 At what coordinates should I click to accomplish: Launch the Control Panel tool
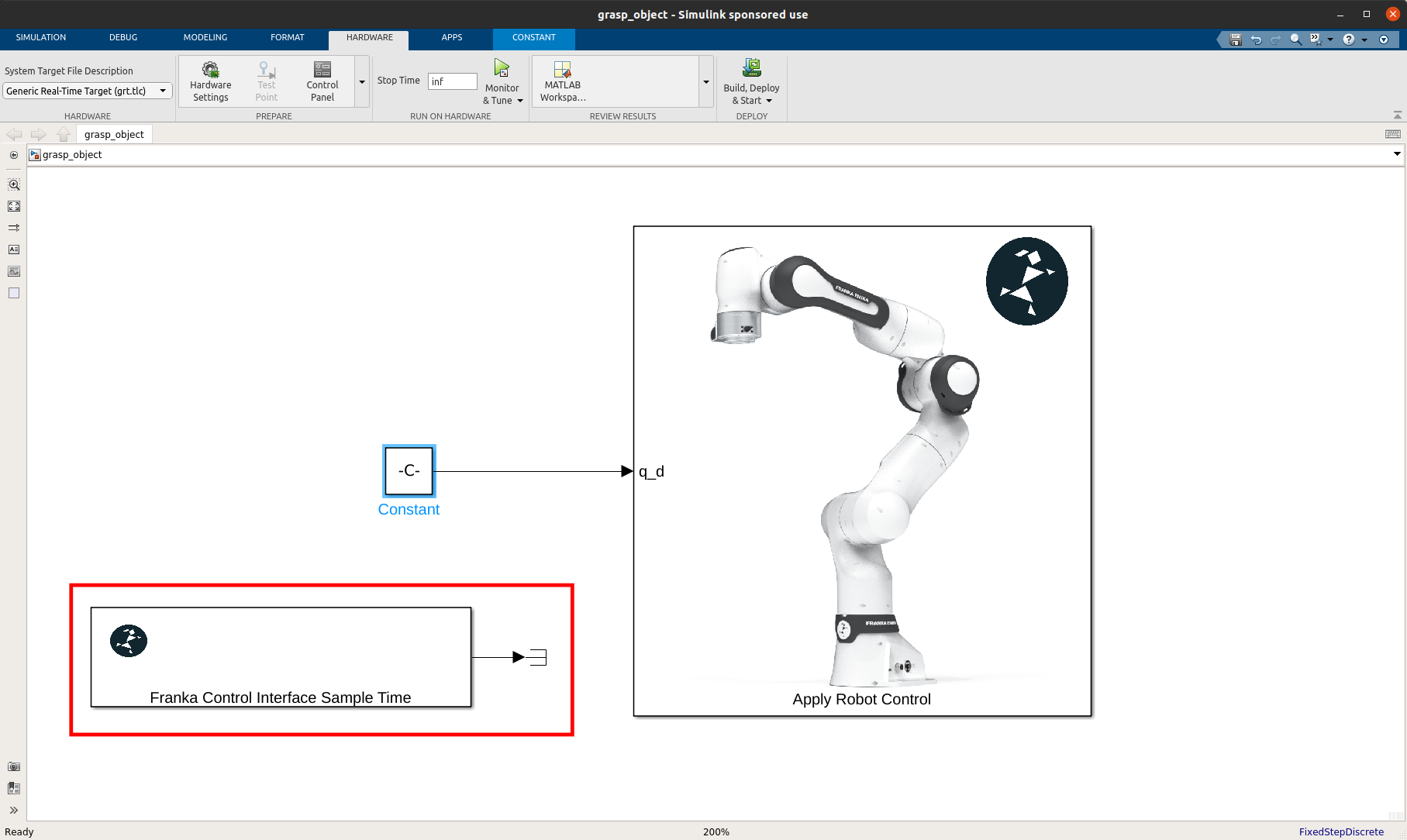click(322, 81)
